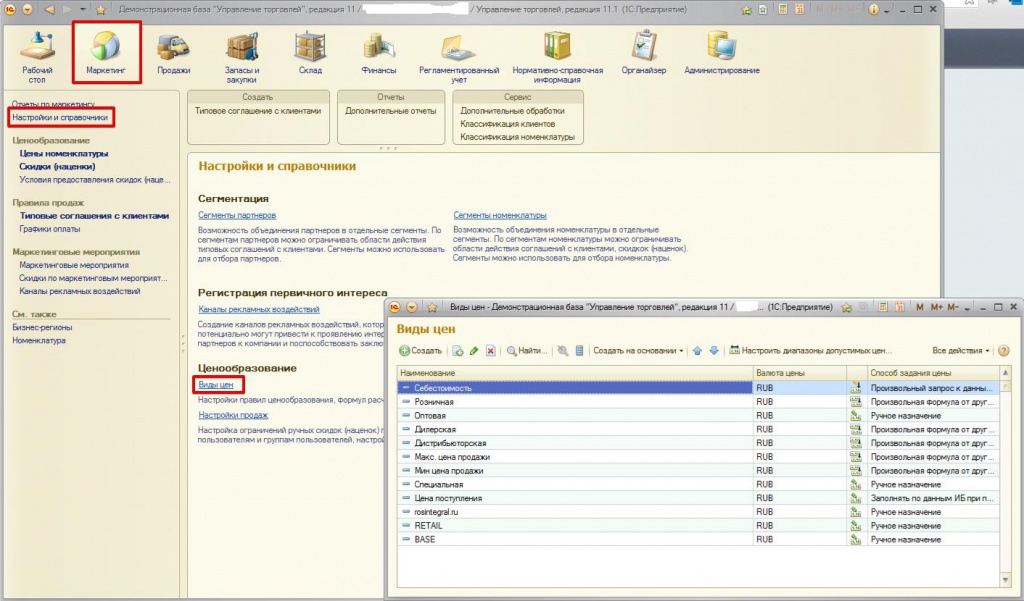1024x601 pixels.
Task: Open Нормативно-справочная информация section
Action: pos(557,57)
